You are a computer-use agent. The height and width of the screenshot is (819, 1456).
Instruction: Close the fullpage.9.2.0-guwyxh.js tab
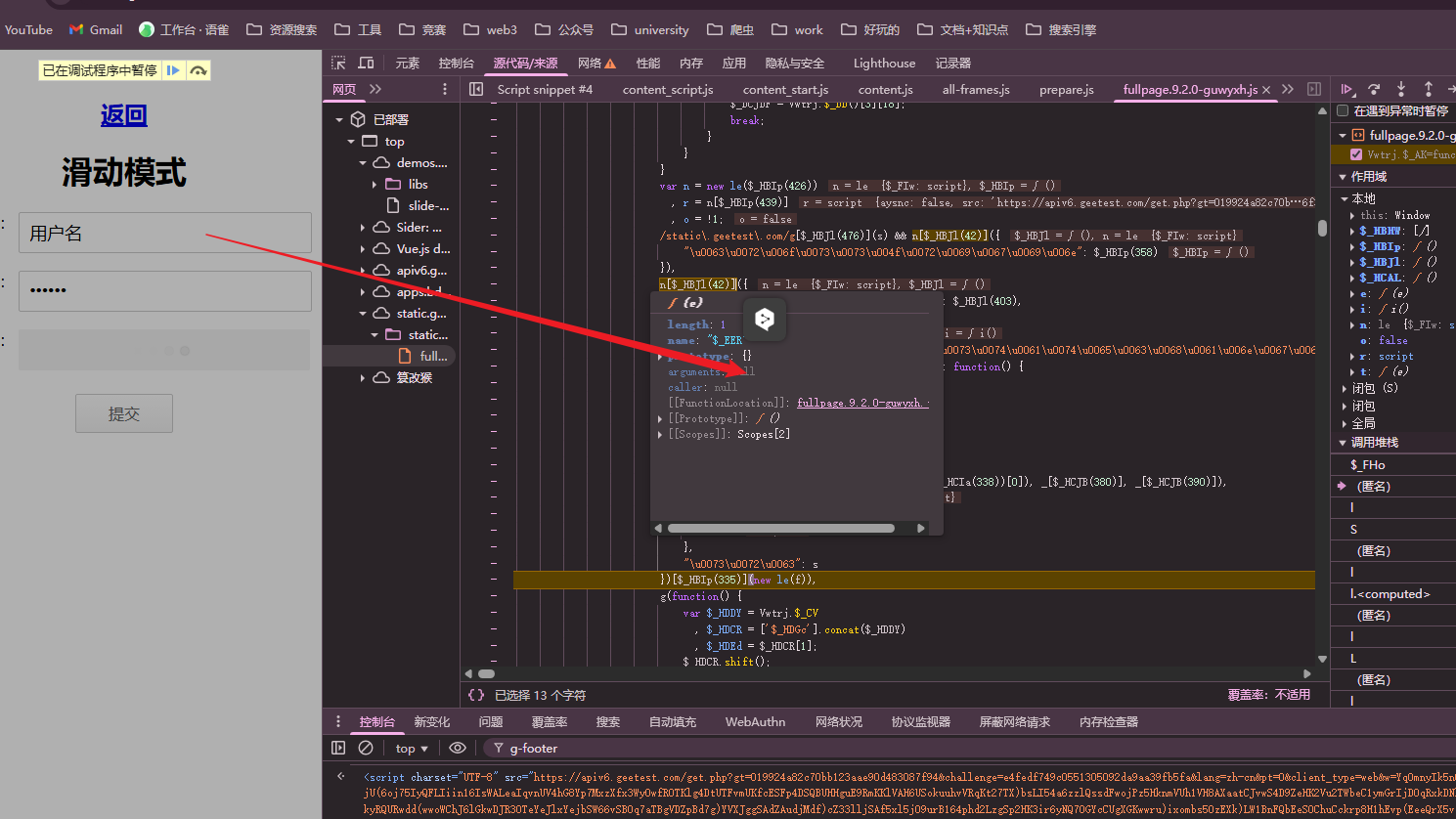click(1267, 90)
